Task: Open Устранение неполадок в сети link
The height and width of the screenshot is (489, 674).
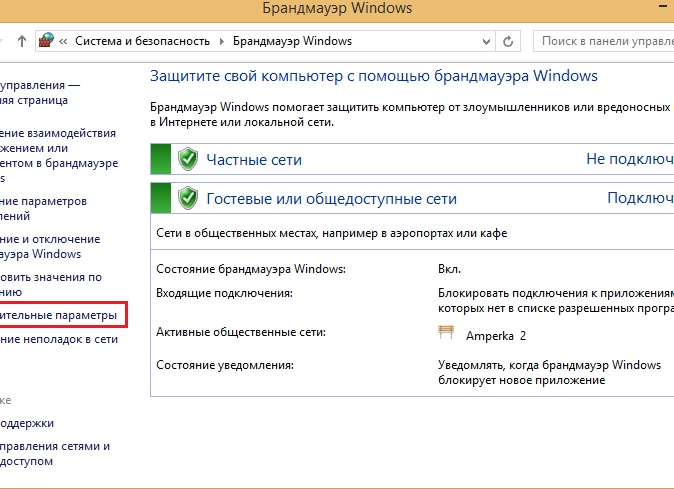Action: tap(59, 339)
